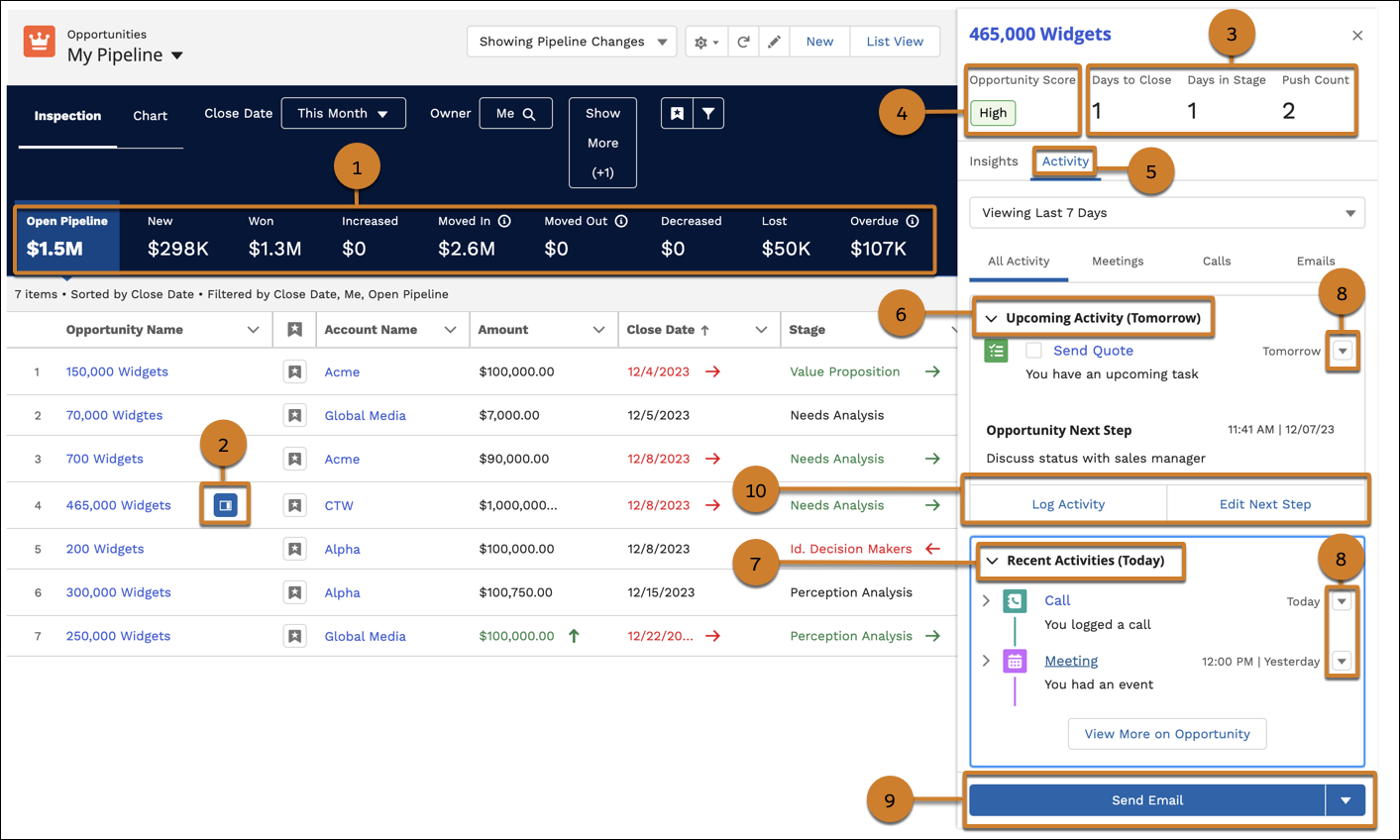Image resolution: width=1400 pixels, height=840 pixels.
Task: Click the purple Meeting calendar icon
Action: point(1015,662)
